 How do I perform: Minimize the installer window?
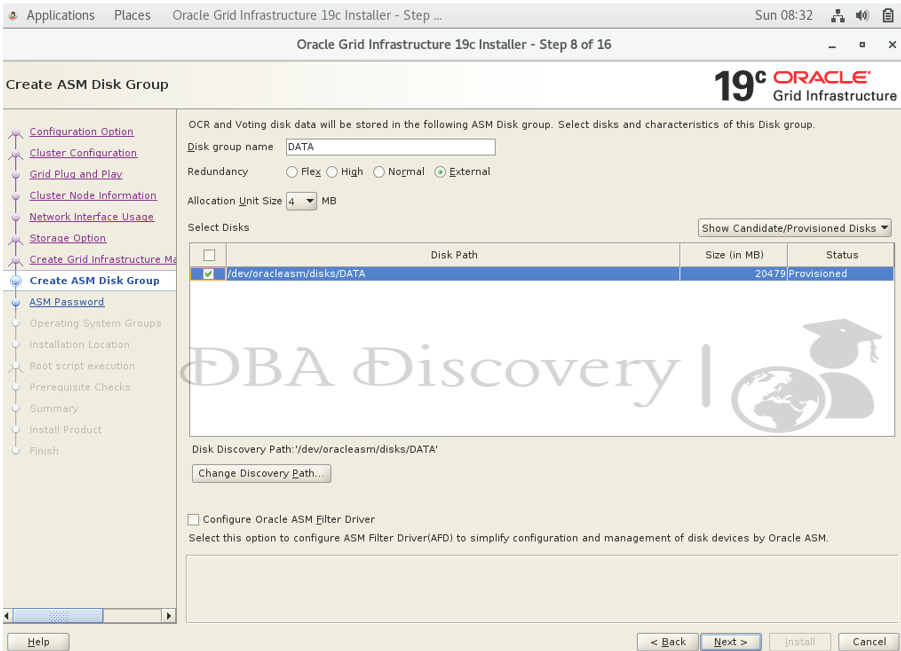click(832, 45)
